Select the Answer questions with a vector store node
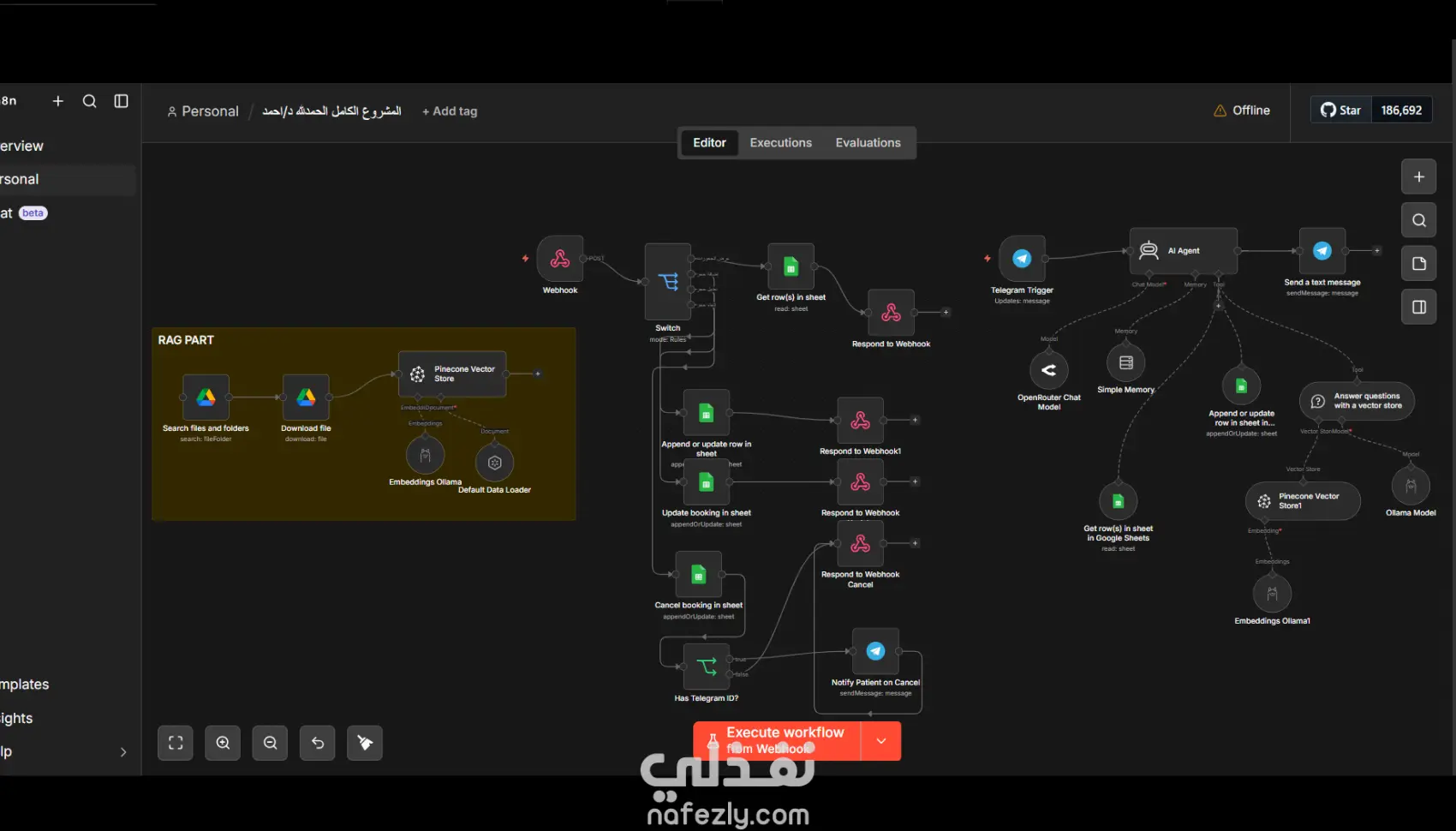The height and width of the screenshot is (831, 1456). tap(1357, 401)
